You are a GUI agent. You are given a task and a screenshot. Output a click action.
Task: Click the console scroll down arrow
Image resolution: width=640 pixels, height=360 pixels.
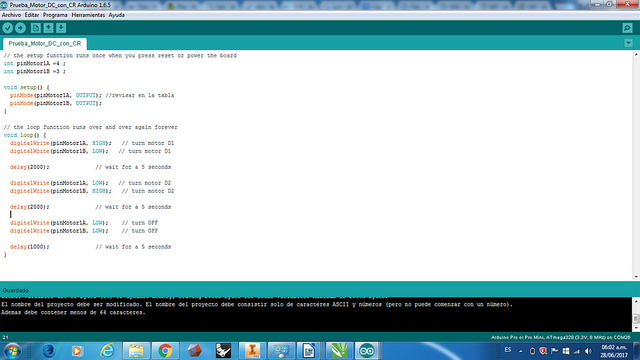point(636,328)
